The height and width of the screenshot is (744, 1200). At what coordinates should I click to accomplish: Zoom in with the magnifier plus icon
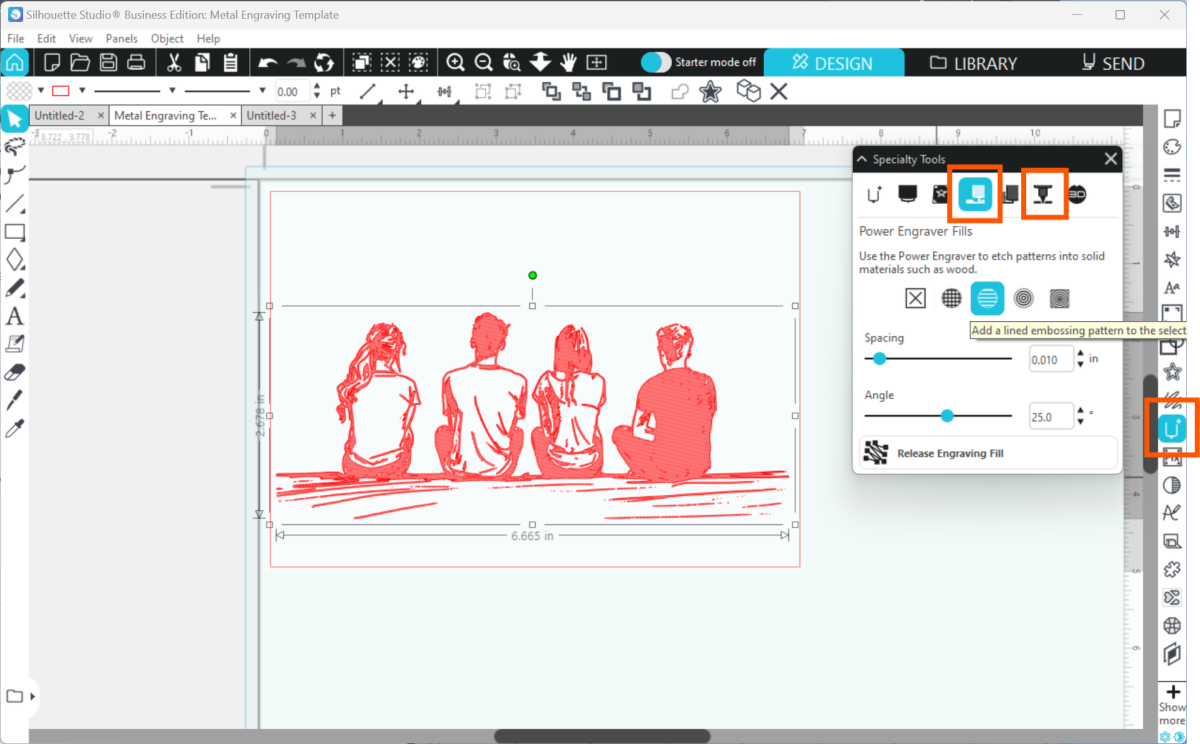click(x=456, y=62)
